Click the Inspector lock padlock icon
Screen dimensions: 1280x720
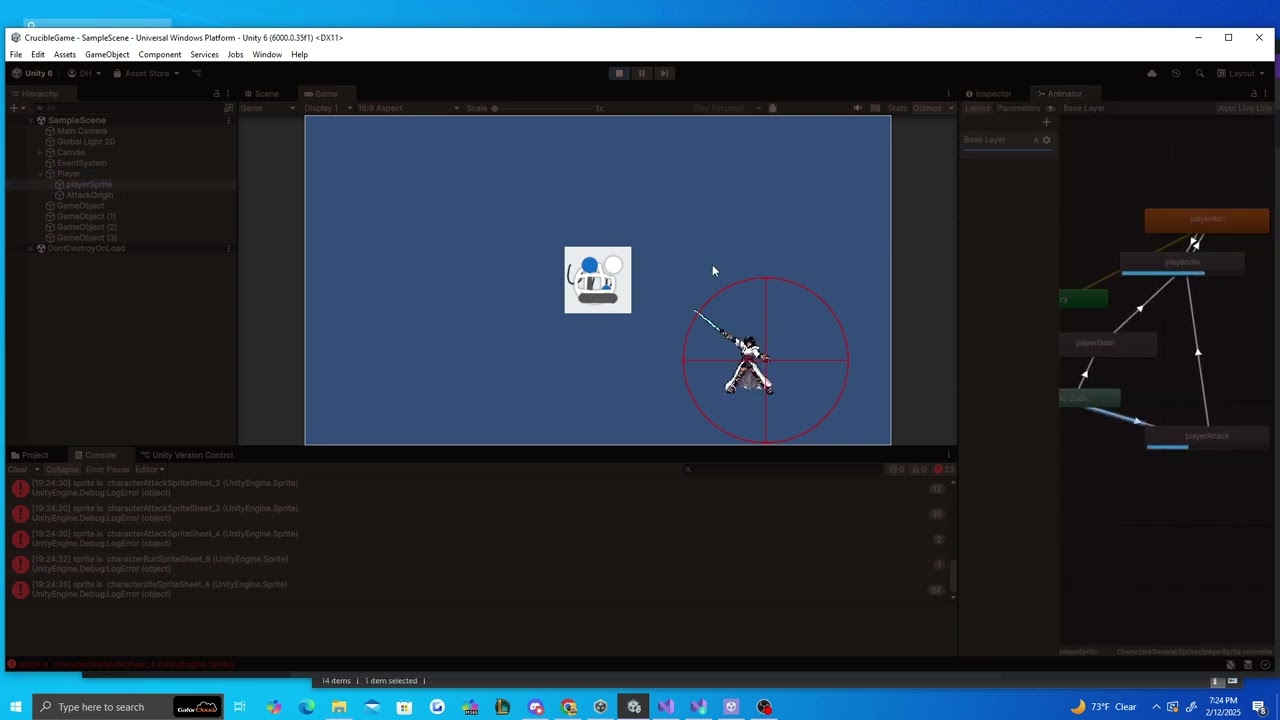pos(1254,93)
